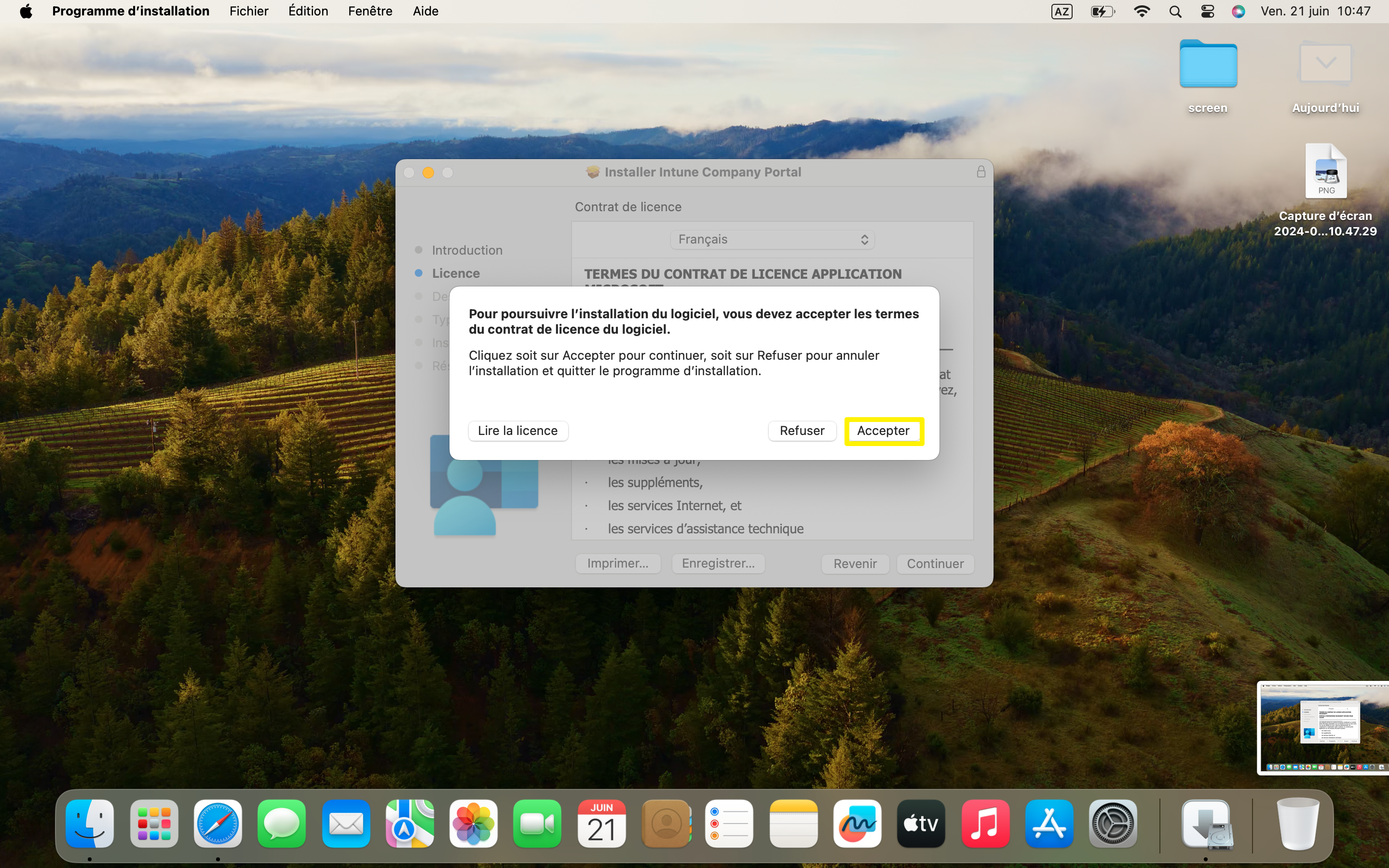
Task: Click the Revenir button in the installer
Action: (855, 564)
